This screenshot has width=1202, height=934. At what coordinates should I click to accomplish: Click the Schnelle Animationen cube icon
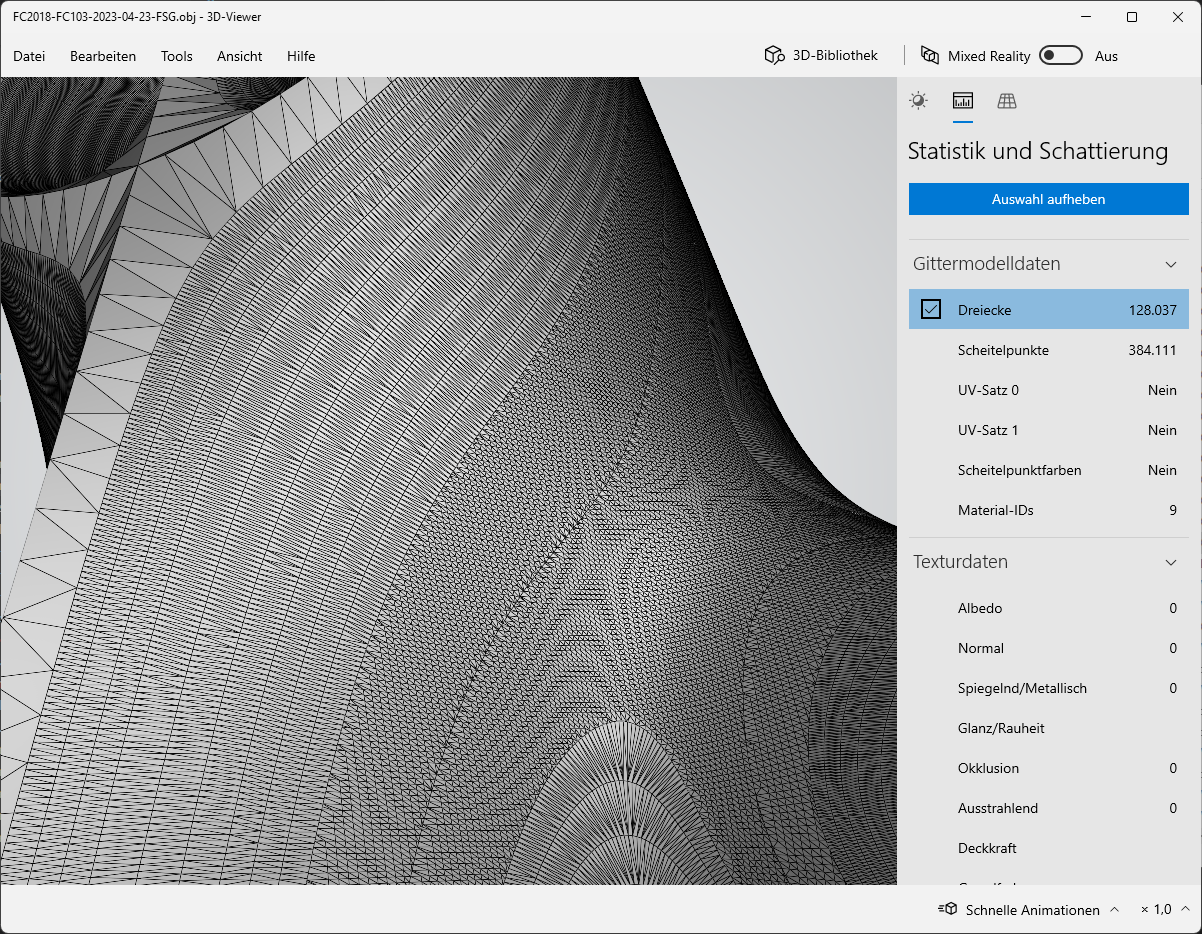(947, 909)
